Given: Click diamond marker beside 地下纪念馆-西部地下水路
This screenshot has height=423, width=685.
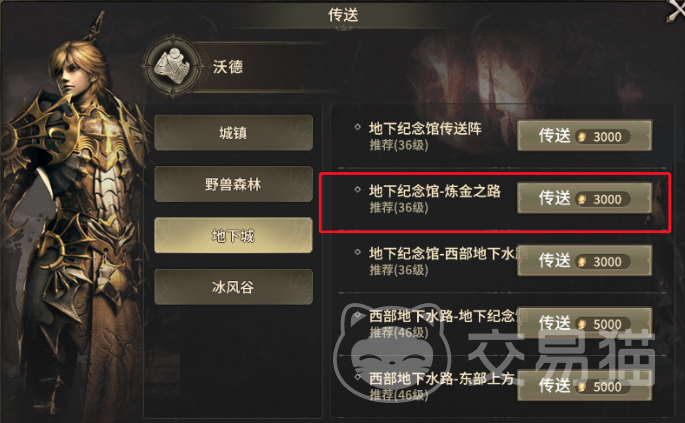Looking at the screenshot, I should coord(357,252).
